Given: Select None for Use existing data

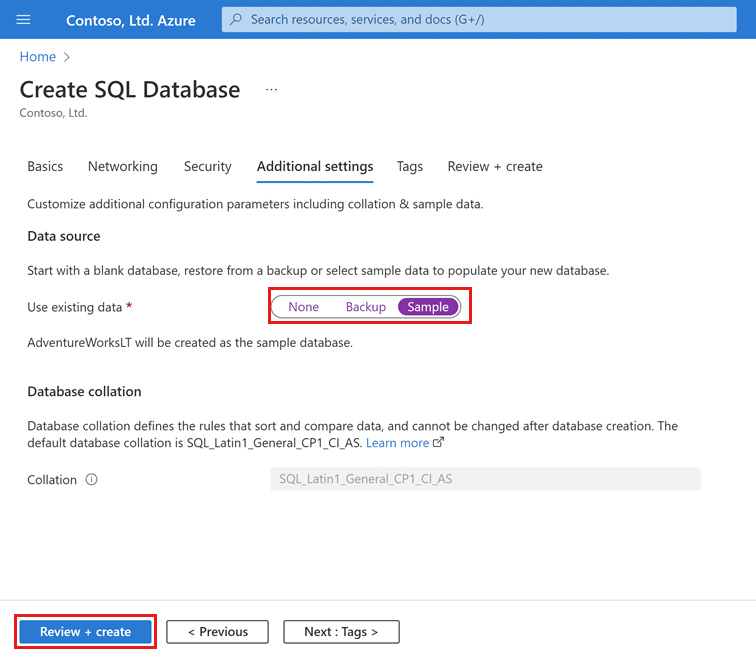Looking at the screenshot, I should pyautogui.click(x=303, y=307).
